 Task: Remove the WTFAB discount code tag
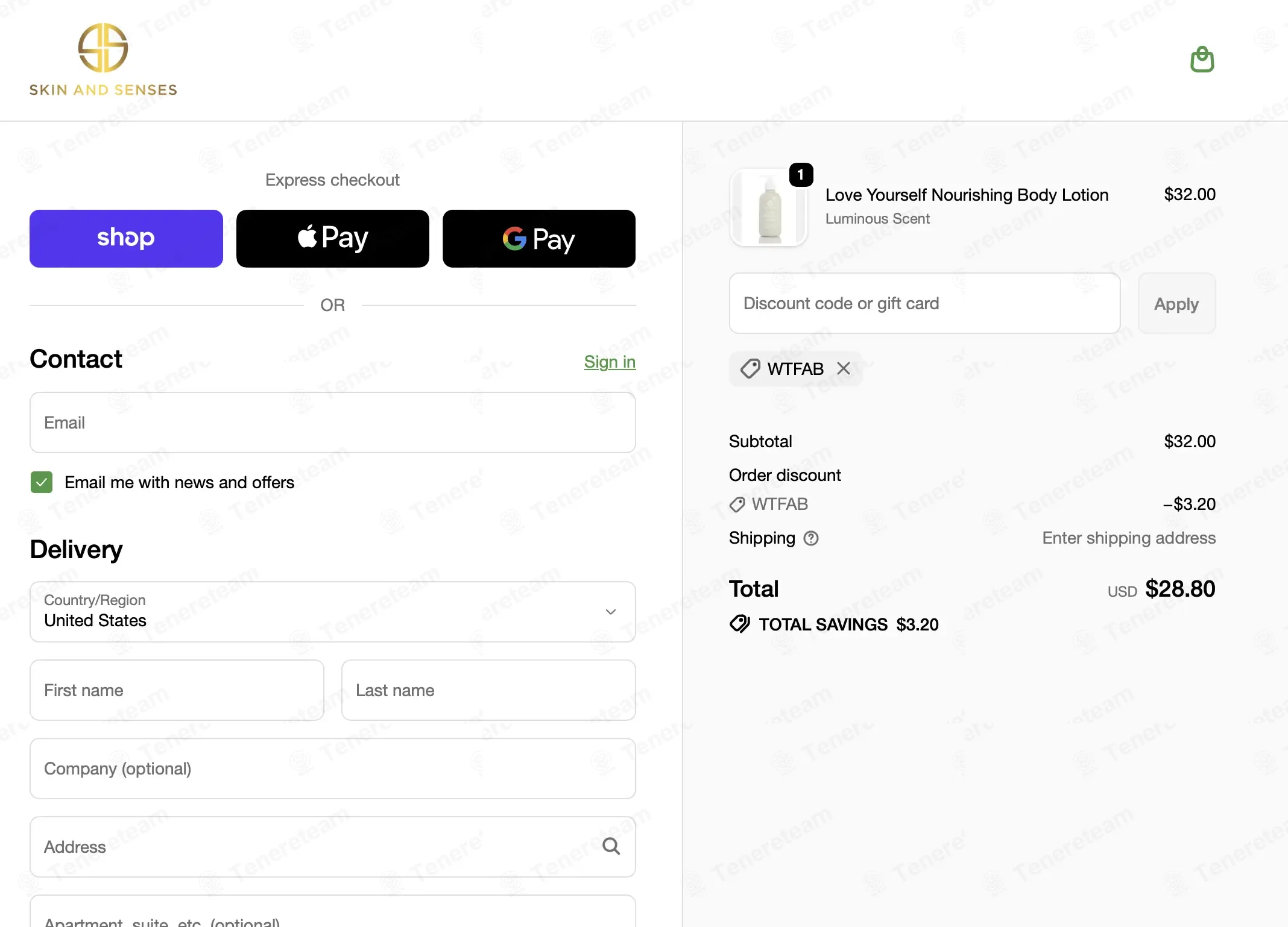[844, 368]
